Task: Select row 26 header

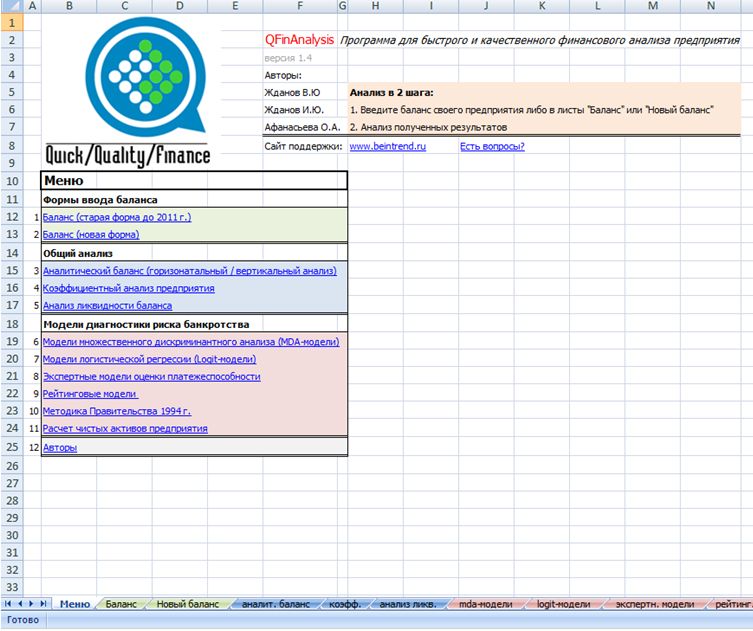Action: point(12,466)
